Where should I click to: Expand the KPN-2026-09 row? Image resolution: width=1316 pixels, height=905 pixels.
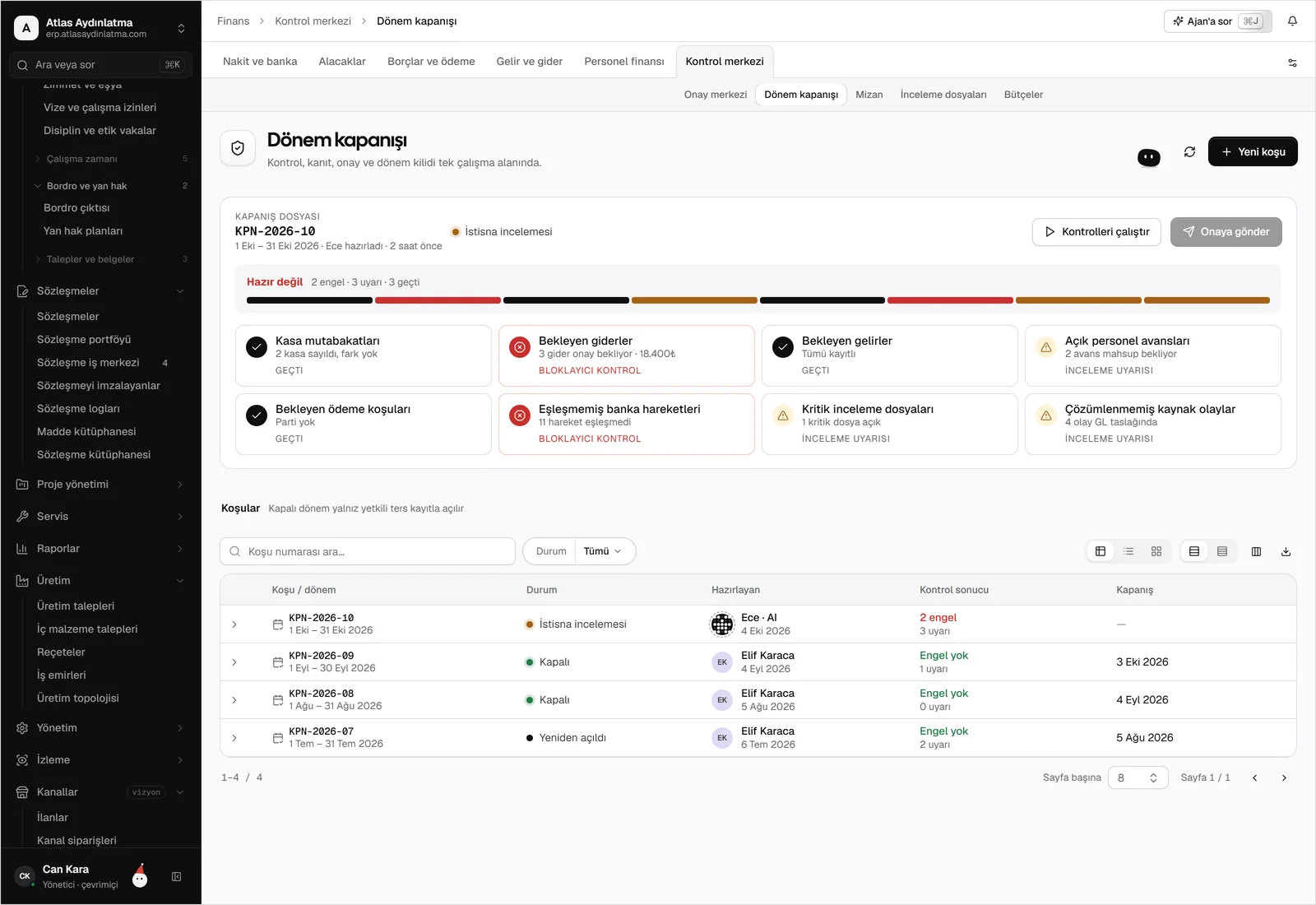click(x=234, y=662)
